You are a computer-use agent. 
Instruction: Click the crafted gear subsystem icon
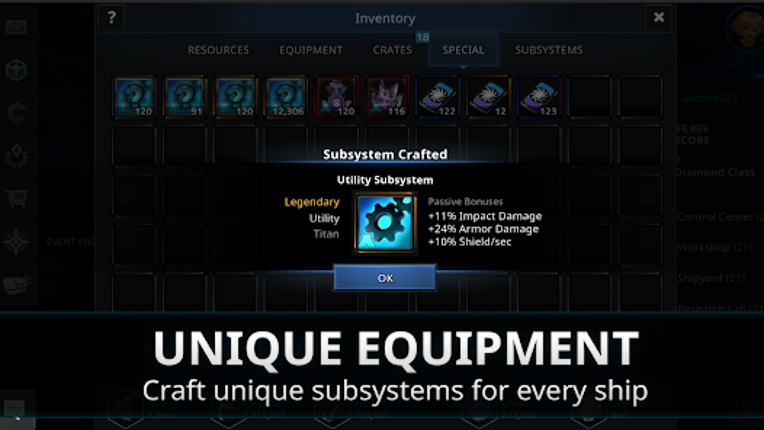pos(385,223)
